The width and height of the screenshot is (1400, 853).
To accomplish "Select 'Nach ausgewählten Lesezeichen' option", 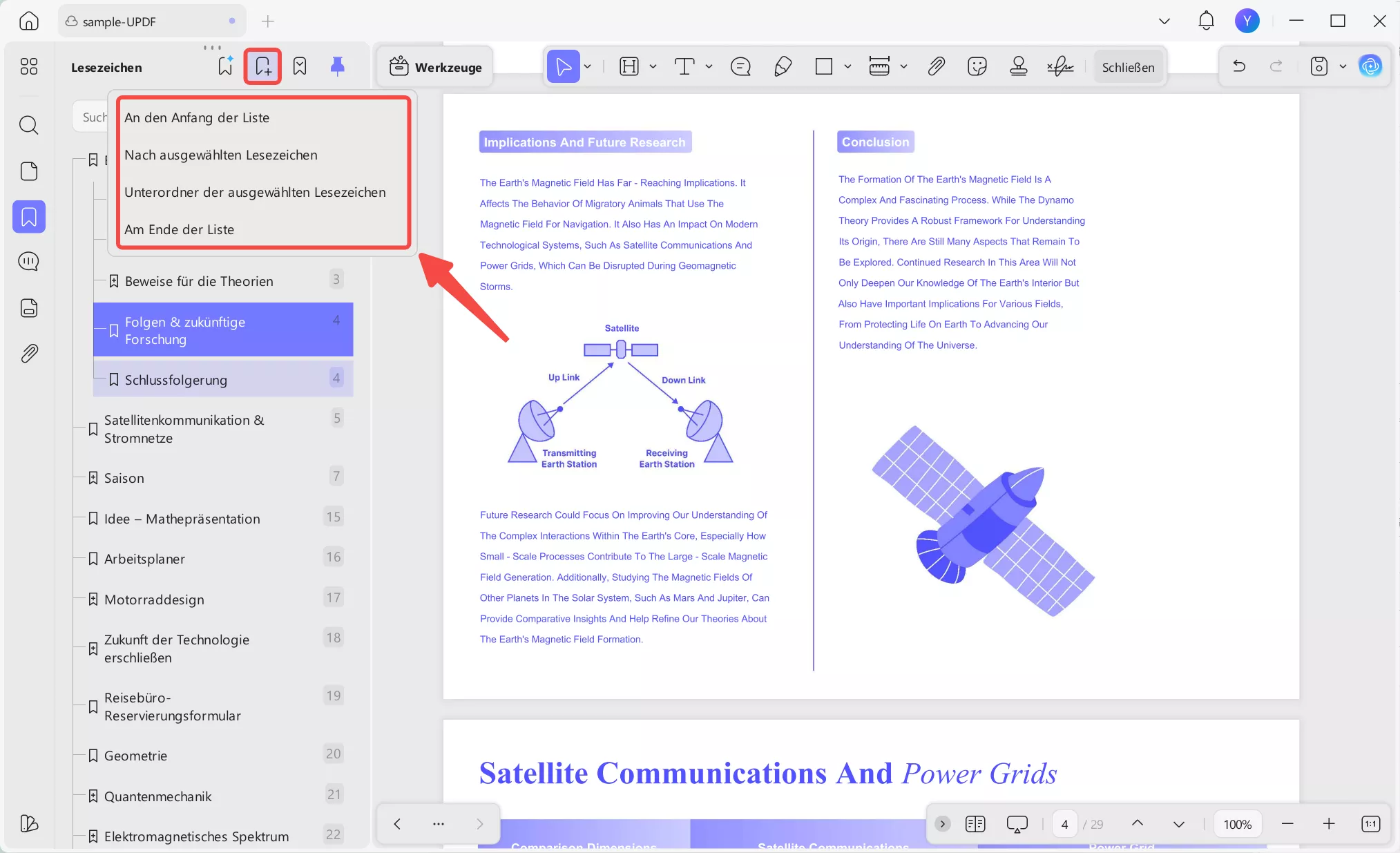I will point(221,155).
